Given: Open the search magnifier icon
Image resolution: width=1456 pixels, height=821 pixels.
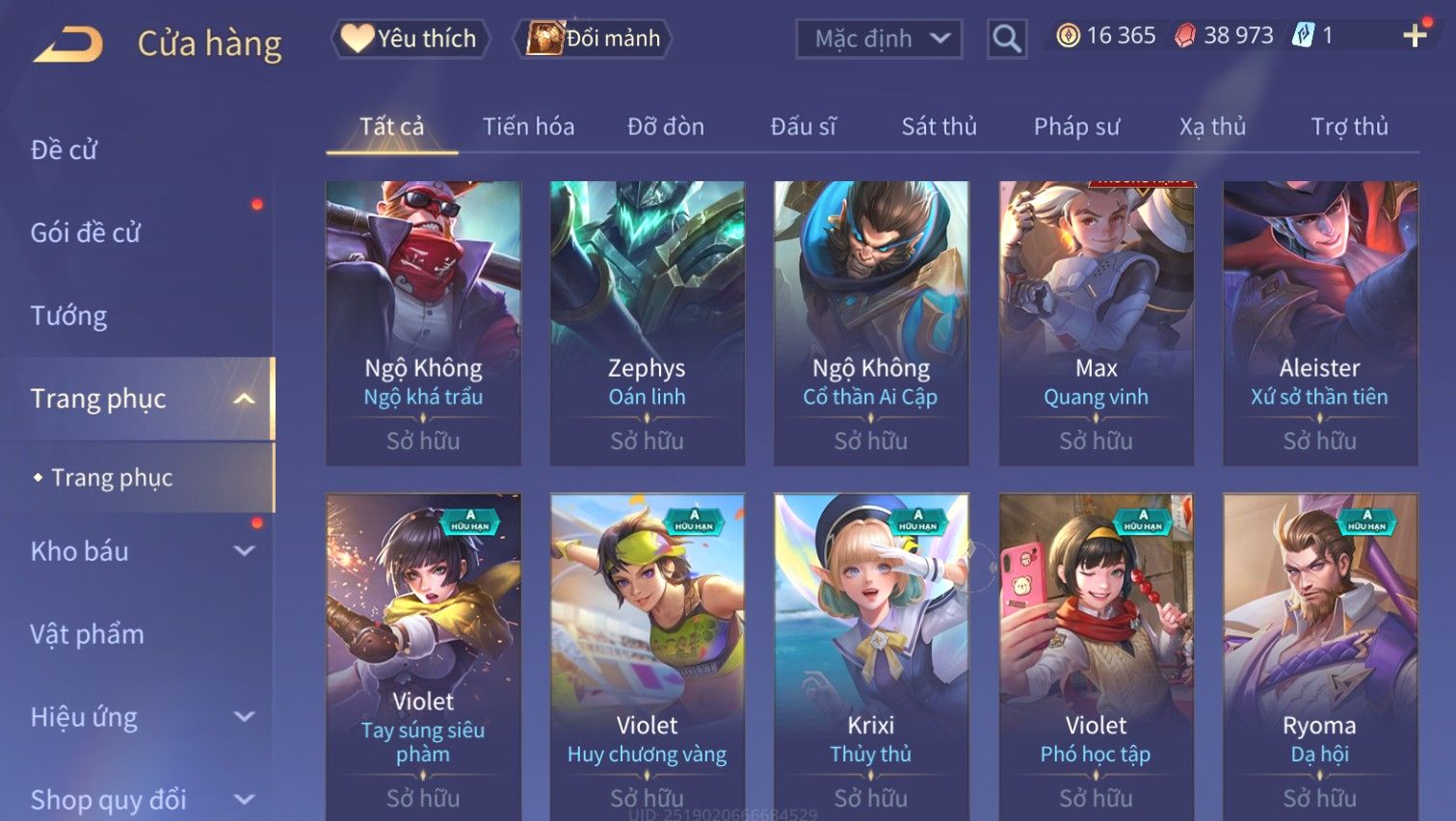Looking at the screenshot, I should (x=1007, y=40).
